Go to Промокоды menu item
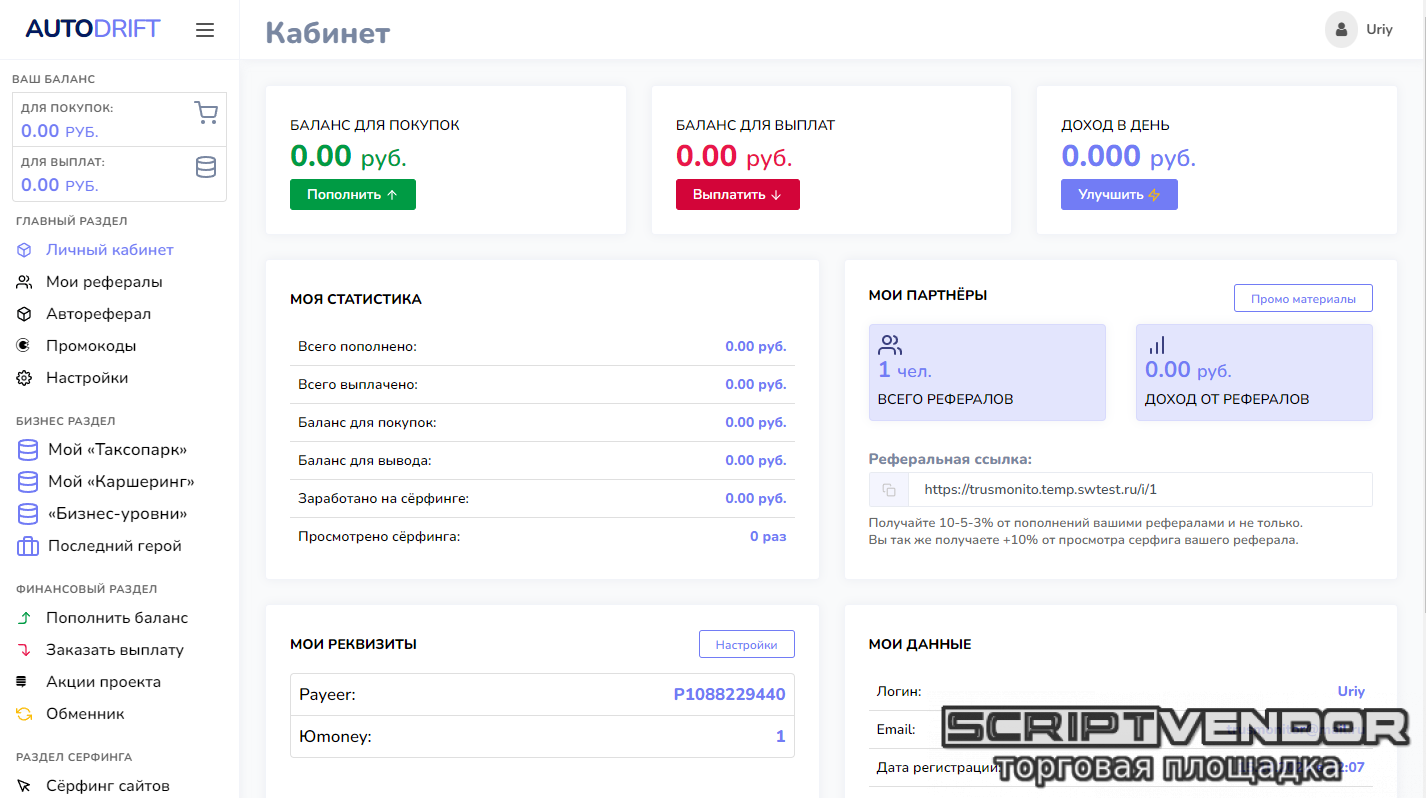The height and width of the screenshot is (798, 1426). pyautogui.click(x=91, y=346)
